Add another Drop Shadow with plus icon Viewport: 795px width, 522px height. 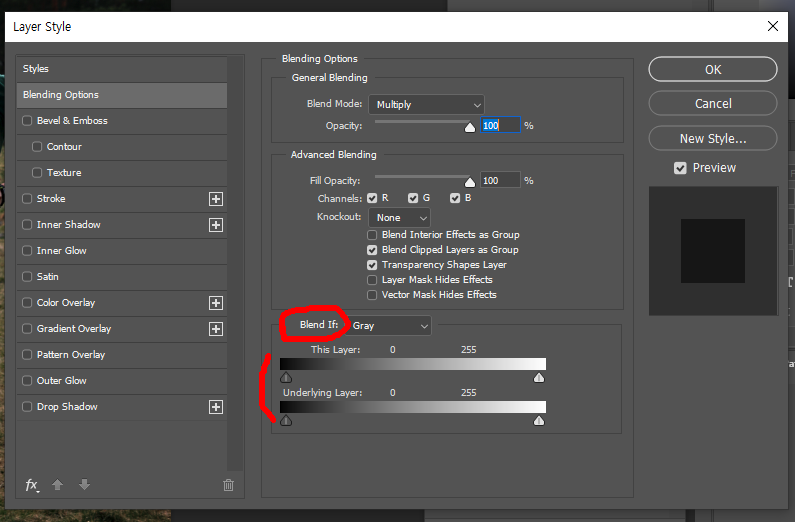coord(216,407)
